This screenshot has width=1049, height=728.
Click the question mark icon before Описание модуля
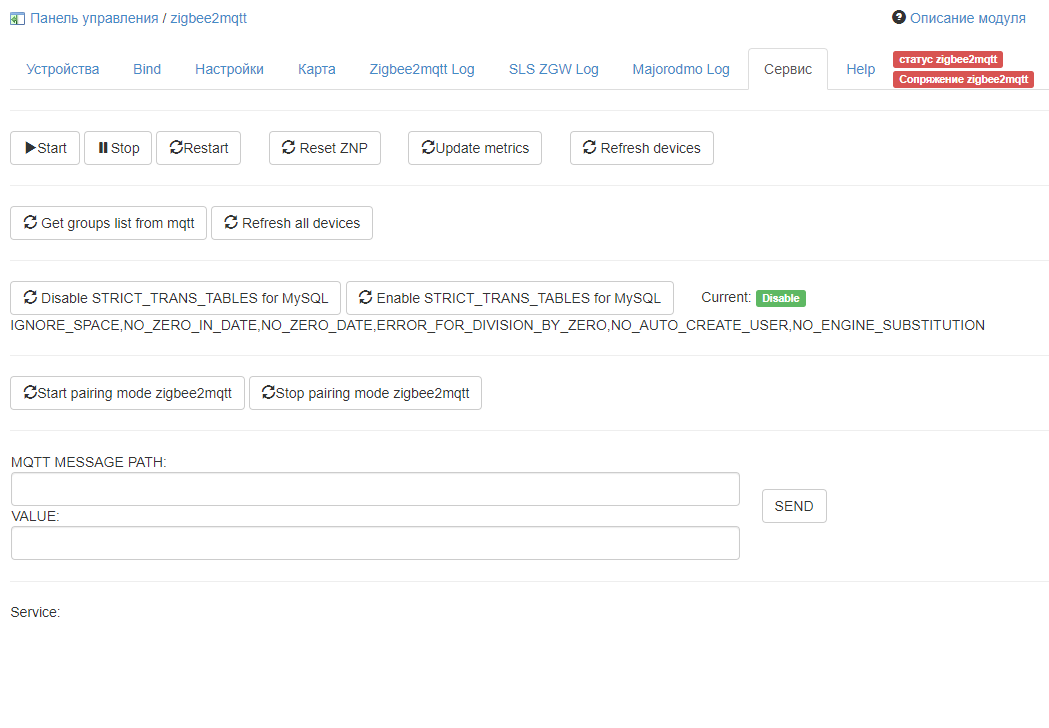pyautogui.click(x=898, y=18)
